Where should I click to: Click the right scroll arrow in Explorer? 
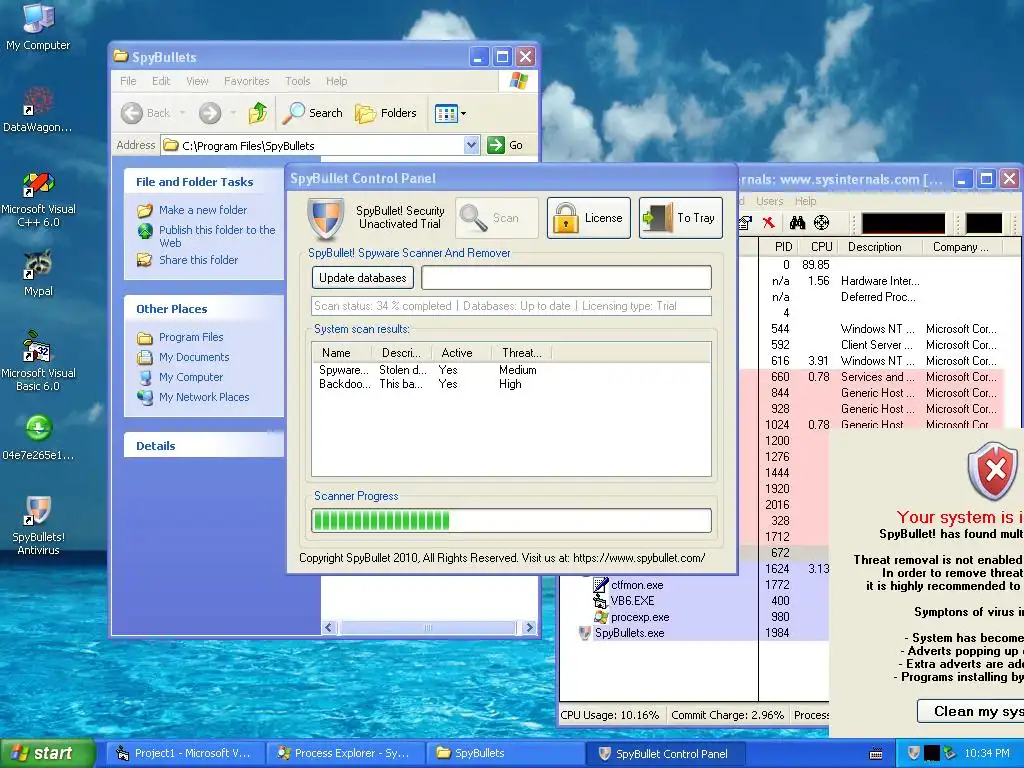coord(529,628)
